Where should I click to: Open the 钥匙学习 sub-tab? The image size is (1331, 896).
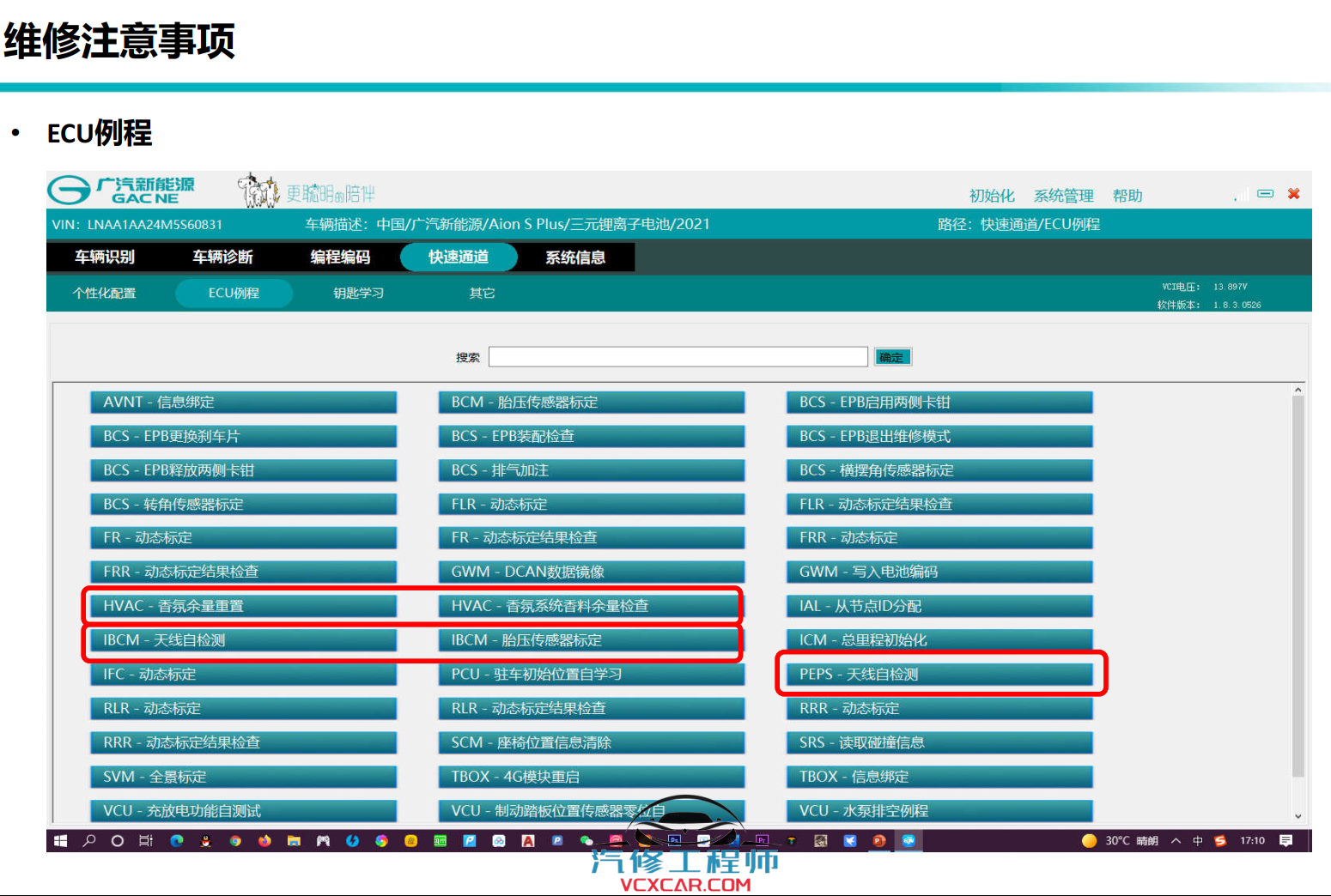point(358,294)
